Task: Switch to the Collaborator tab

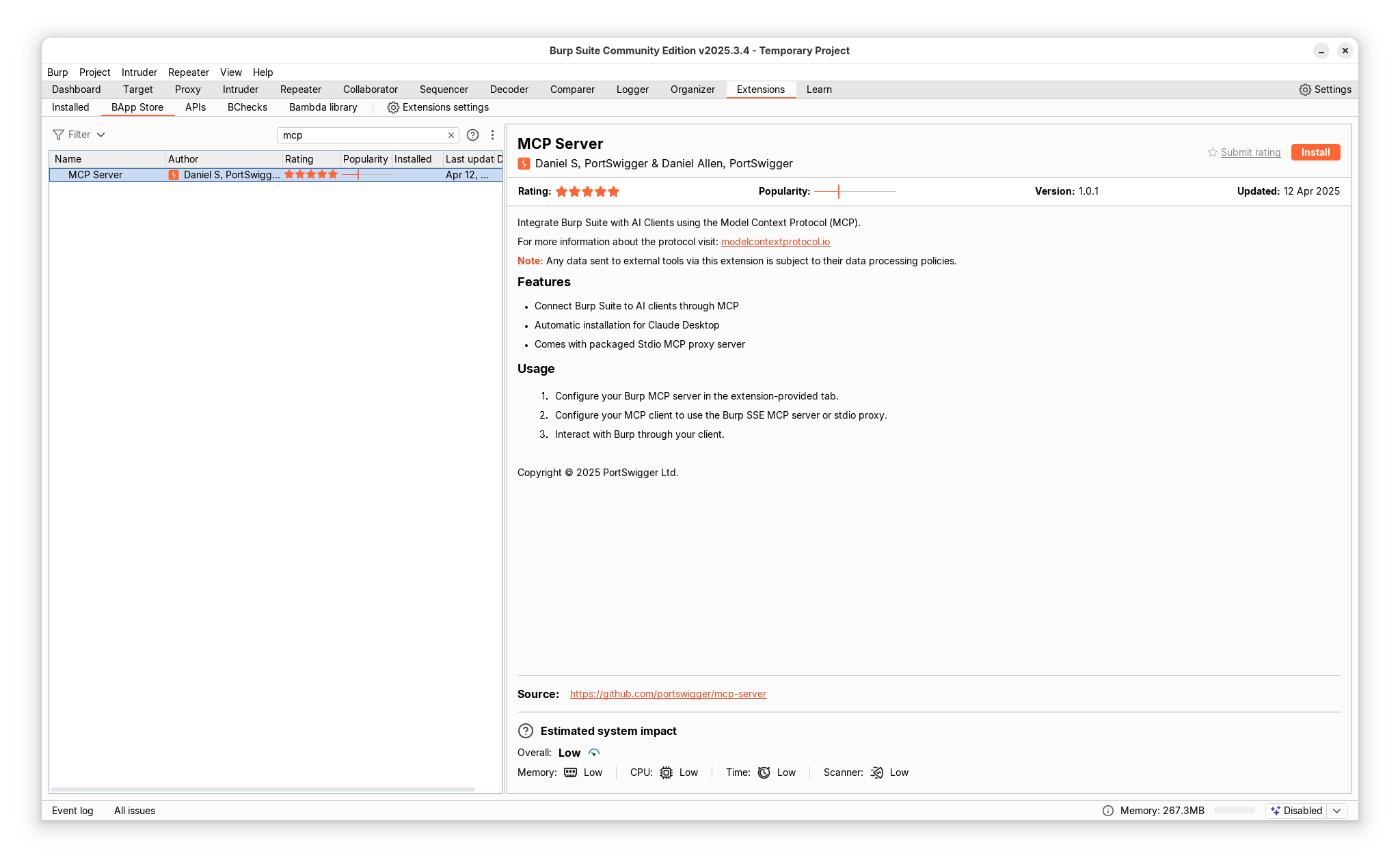Action: (x=370, y=89)
